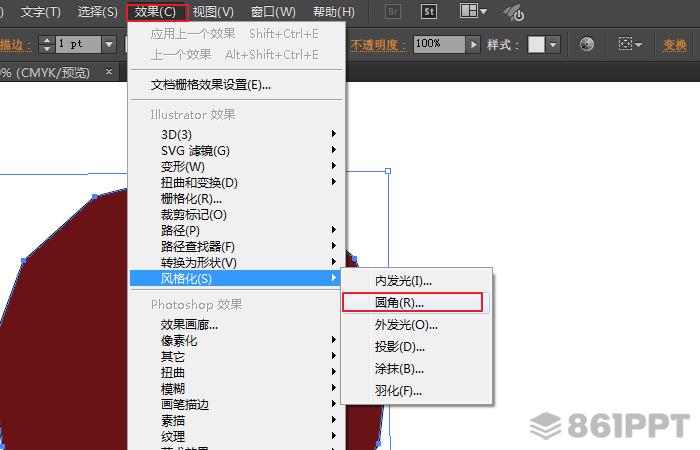This screenshot has width=700, height=450.
Task: Expand the 路径查找器(F) submenu
Action: pyautogui.click(x=237, y=246)
